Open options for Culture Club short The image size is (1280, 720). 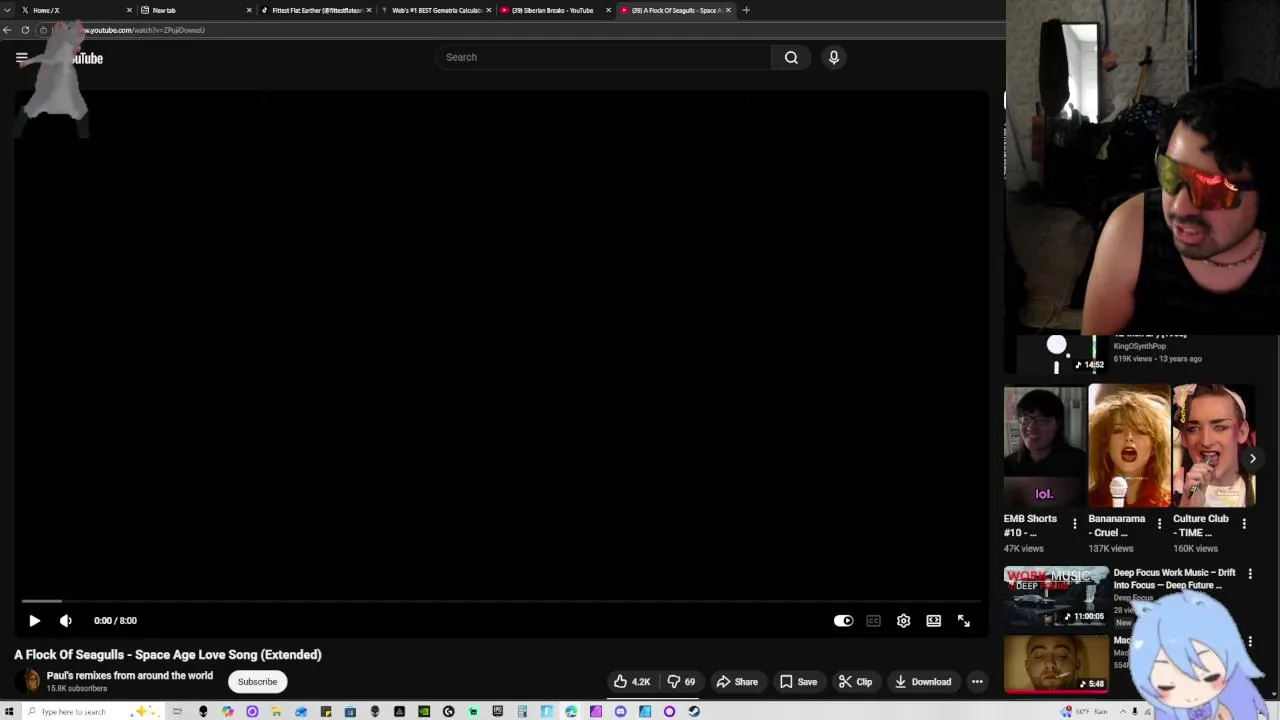[x=1244, y=523]
